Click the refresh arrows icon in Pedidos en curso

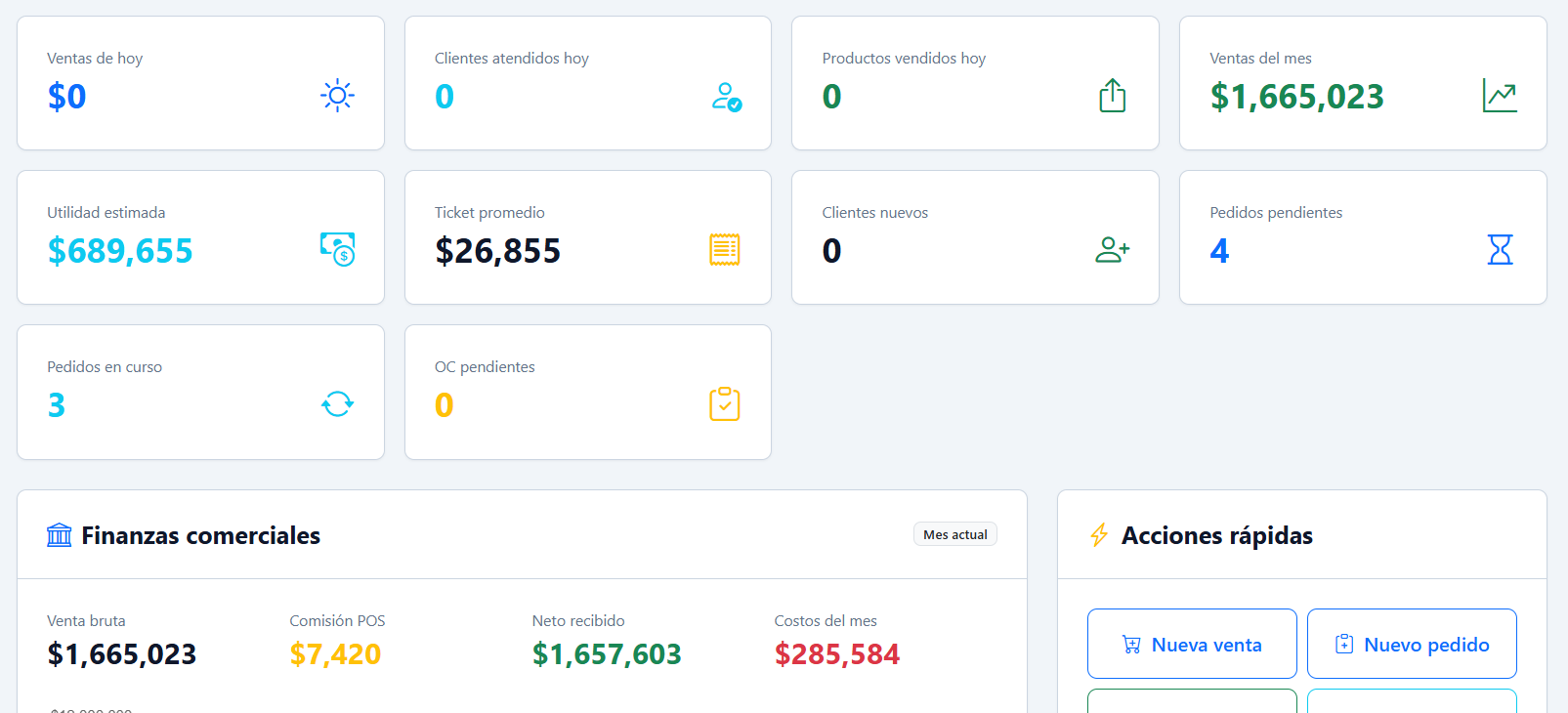pyautogui.click(x=338, y=404)
